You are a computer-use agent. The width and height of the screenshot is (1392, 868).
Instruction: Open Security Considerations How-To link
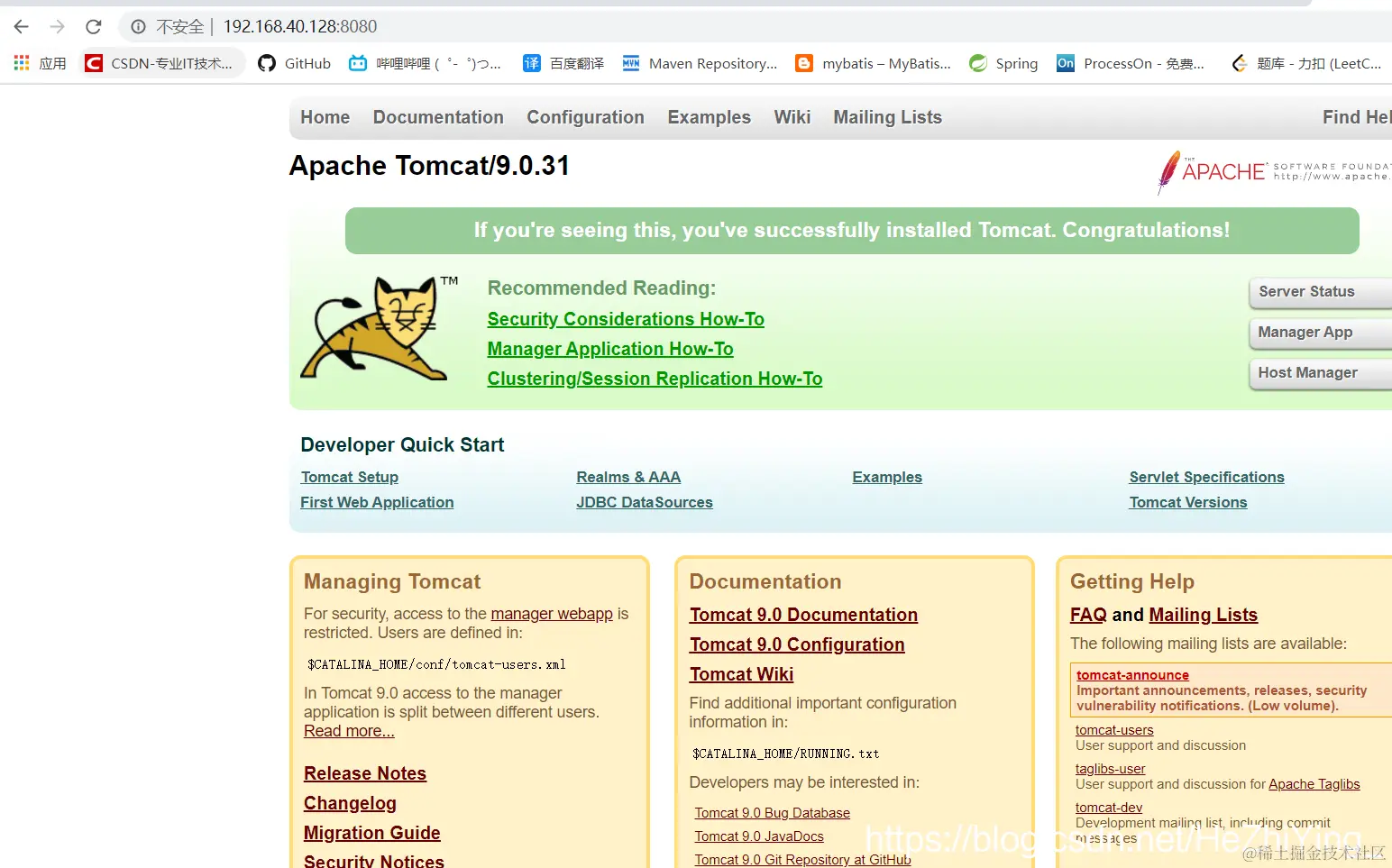[626, 319]
